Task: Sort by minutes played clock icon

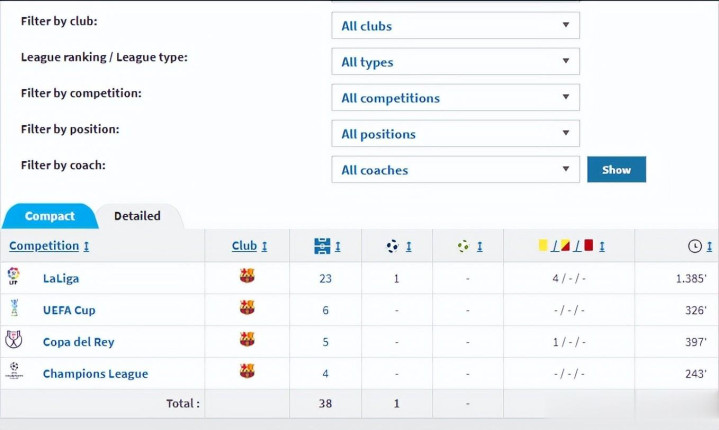Action: pos(695,246)
